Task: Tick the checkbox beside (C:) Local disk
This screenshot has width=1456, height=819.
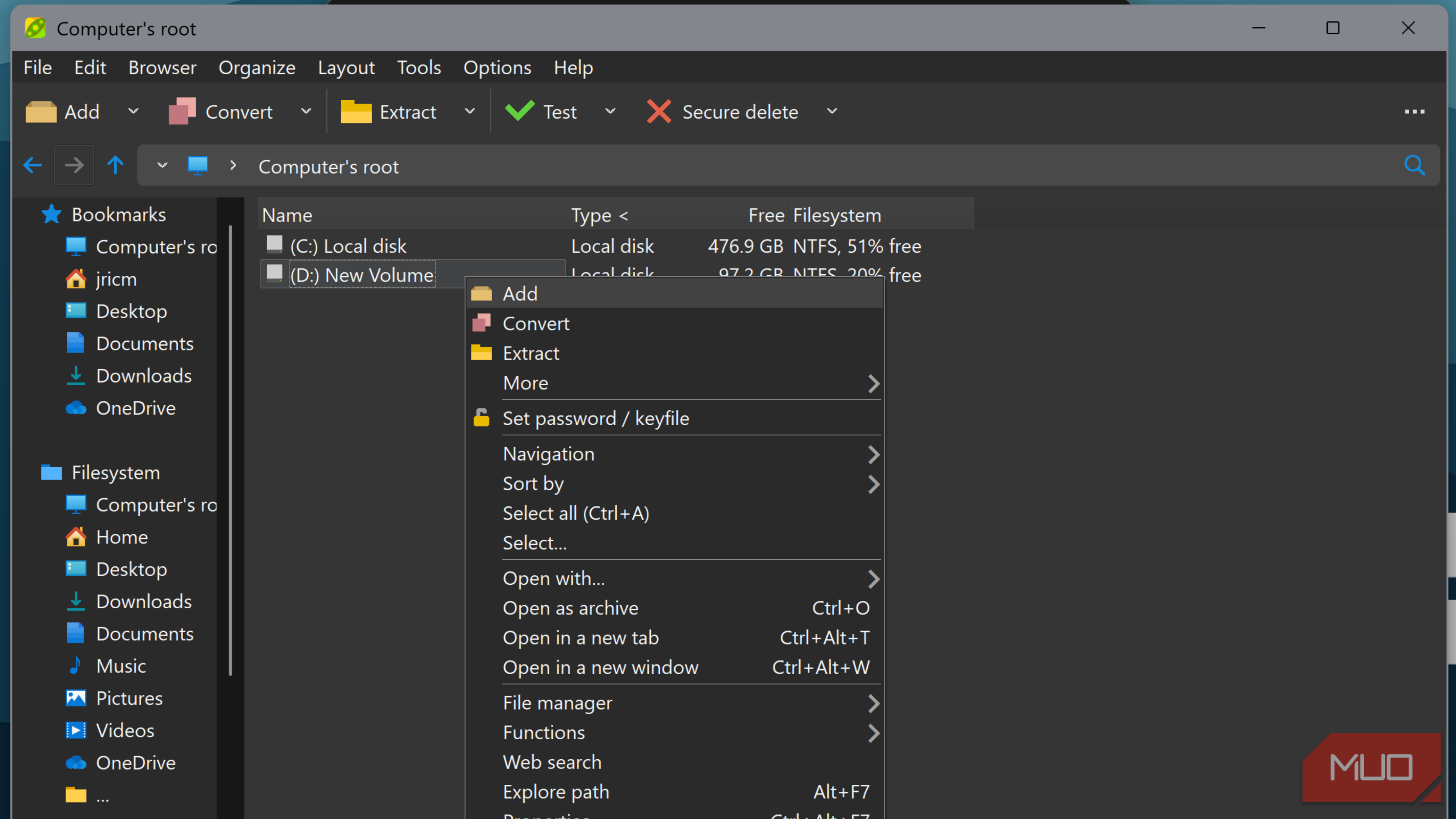Action: coord(275,244)
